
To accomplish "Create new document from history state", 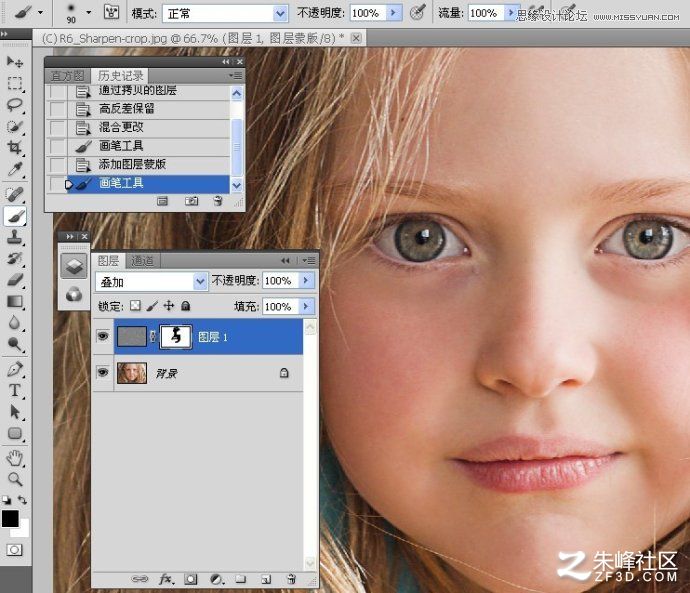I will tap(162, 201).
